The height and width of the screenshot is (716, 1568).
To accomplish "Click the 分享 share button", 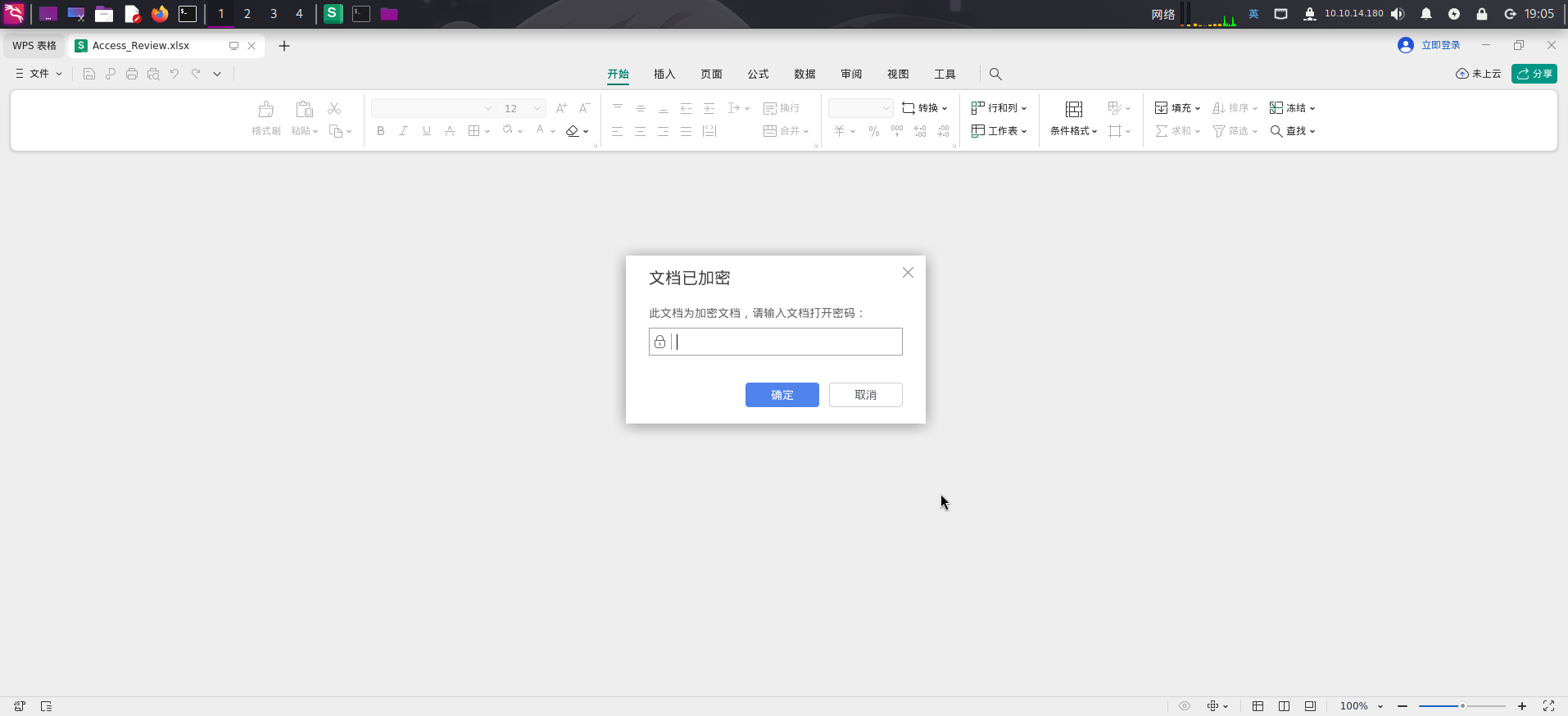I will tap(1534, 74).
